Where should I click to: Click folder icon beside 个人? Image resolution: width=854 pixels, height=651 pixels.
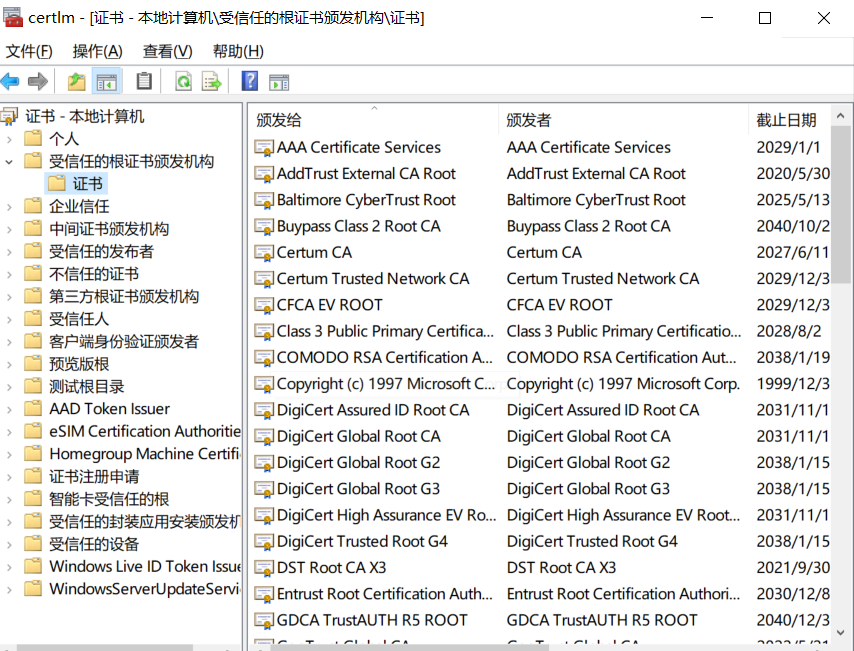click(33, 138)
